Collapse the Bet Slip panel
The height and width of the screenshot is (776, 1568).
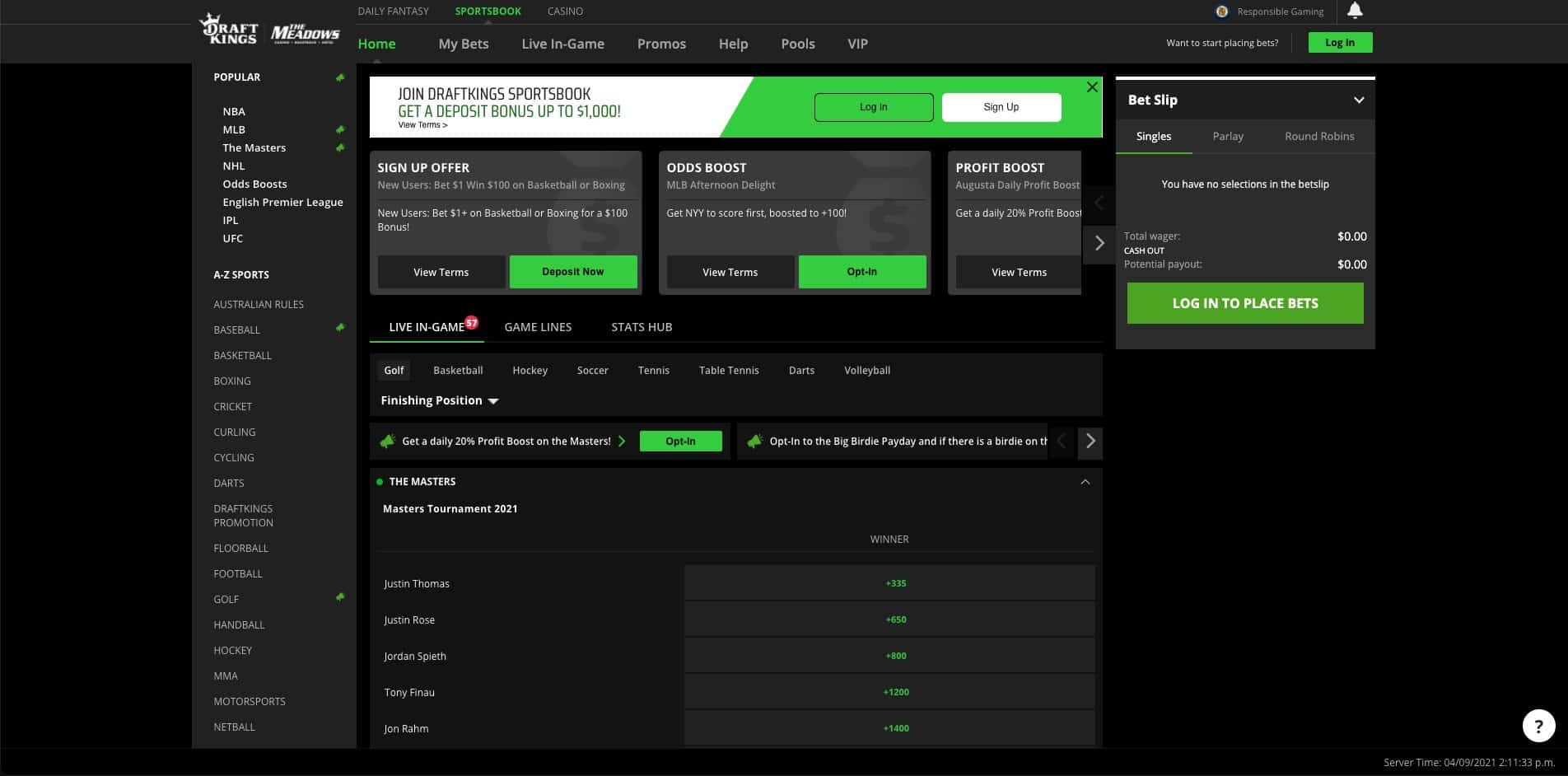pyautogui.click(x=1360, y=99)
